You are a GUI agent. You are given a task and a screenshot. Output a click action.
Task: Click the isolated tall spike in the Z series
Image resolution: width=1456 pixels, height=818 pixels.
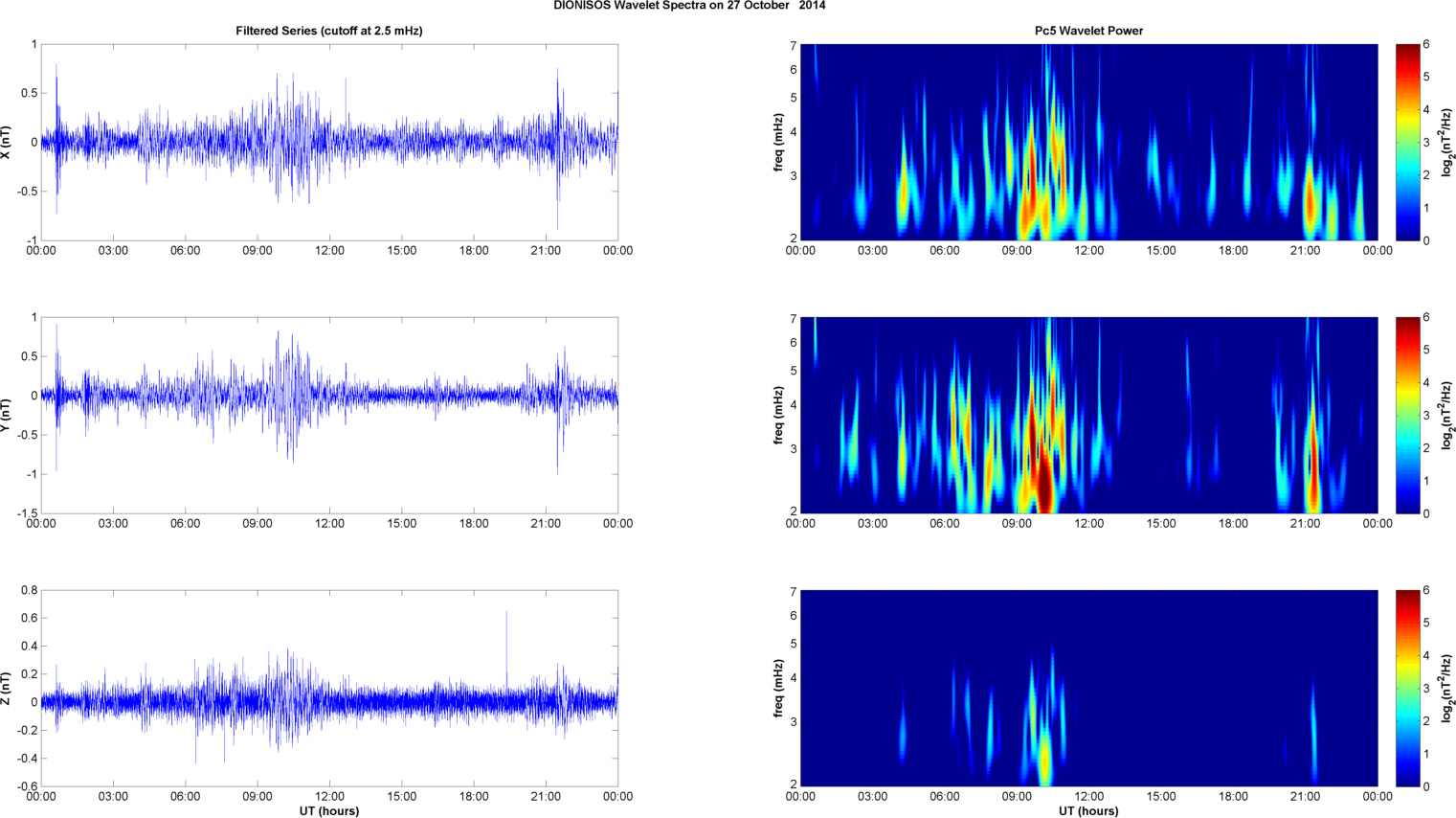point(506,651)
